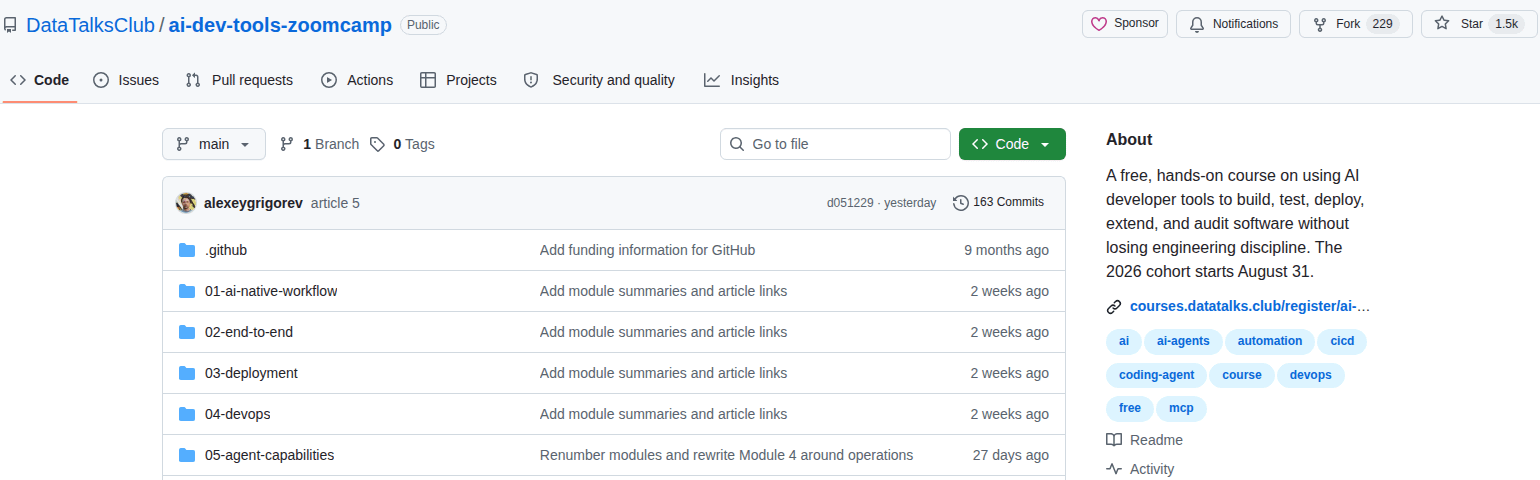This screenshot has height=480, width=1540.
Task: Click '9 months ago' timestamp for .github
Action: (x=1007, y=250)
